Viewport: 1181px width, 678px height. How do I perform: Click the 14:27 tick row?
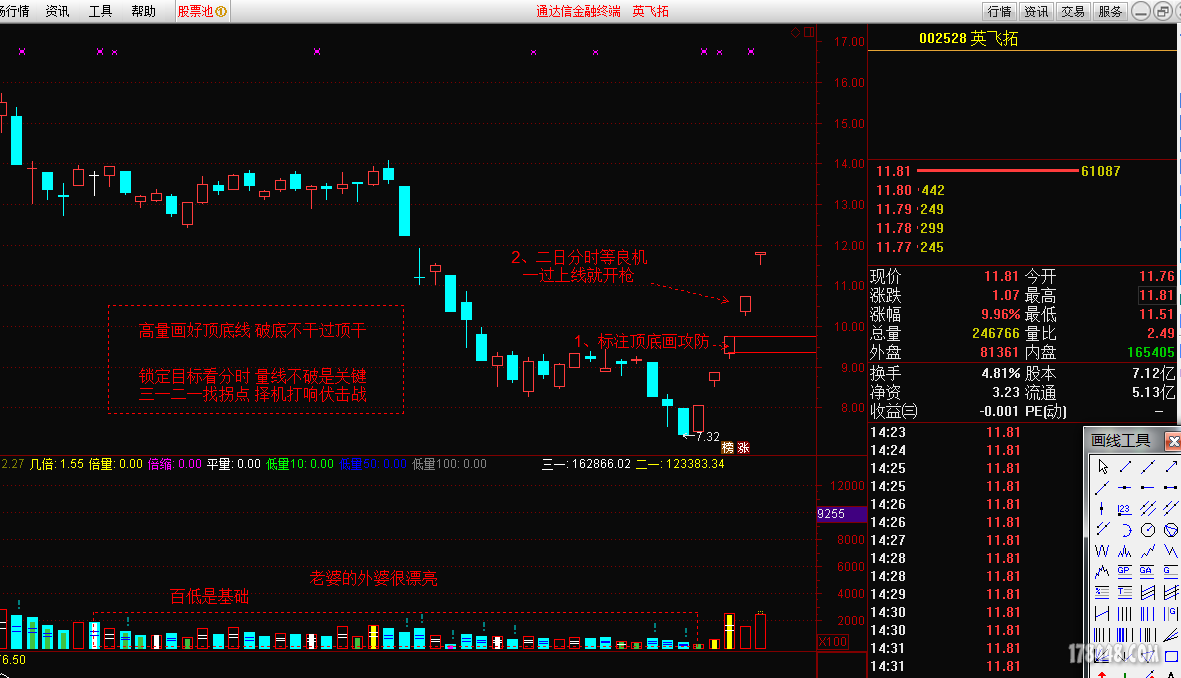coord(946,540)
